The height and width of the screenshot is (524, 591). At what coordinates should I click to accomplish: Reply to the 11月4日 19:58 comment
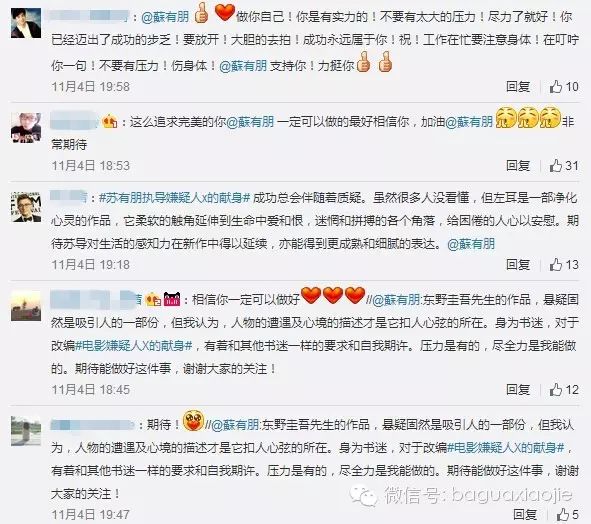point(518,87)
